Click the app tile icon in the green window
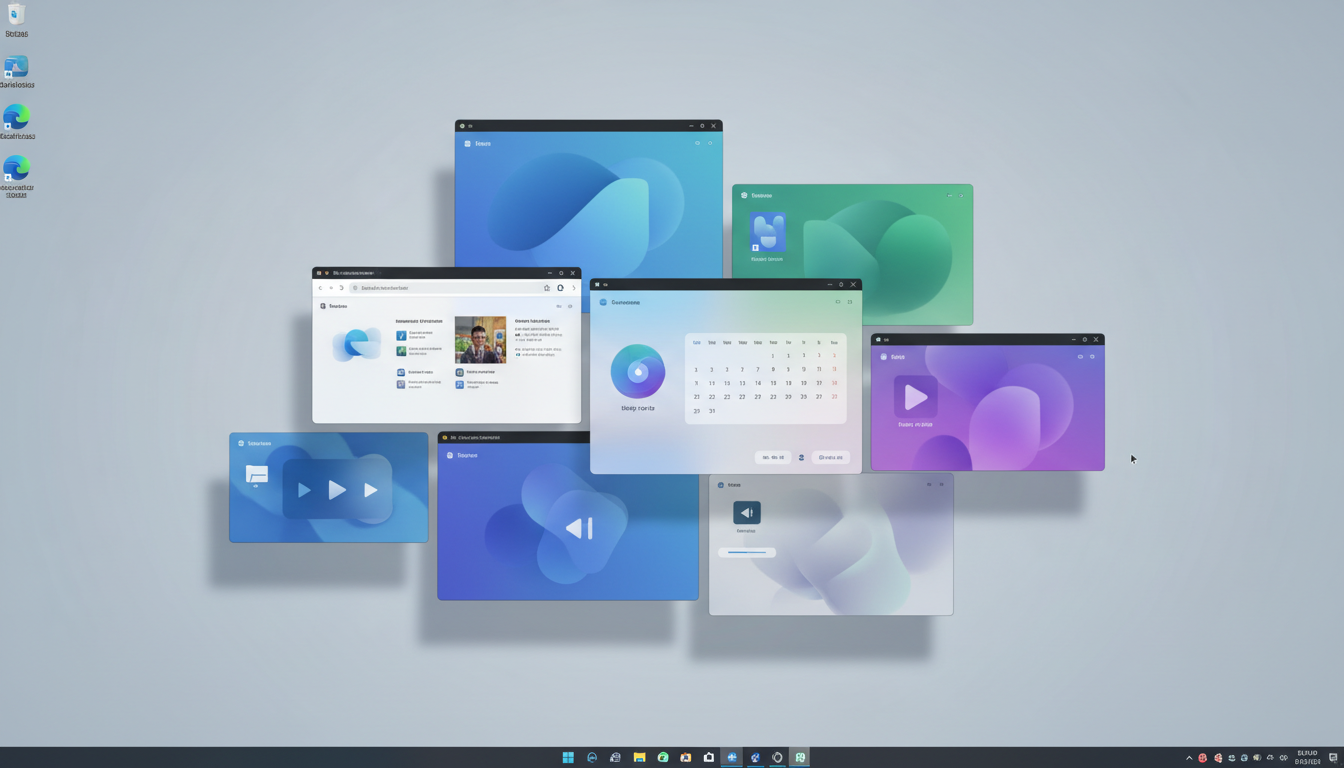This screenshot has width=1344, height=768. 768,232
